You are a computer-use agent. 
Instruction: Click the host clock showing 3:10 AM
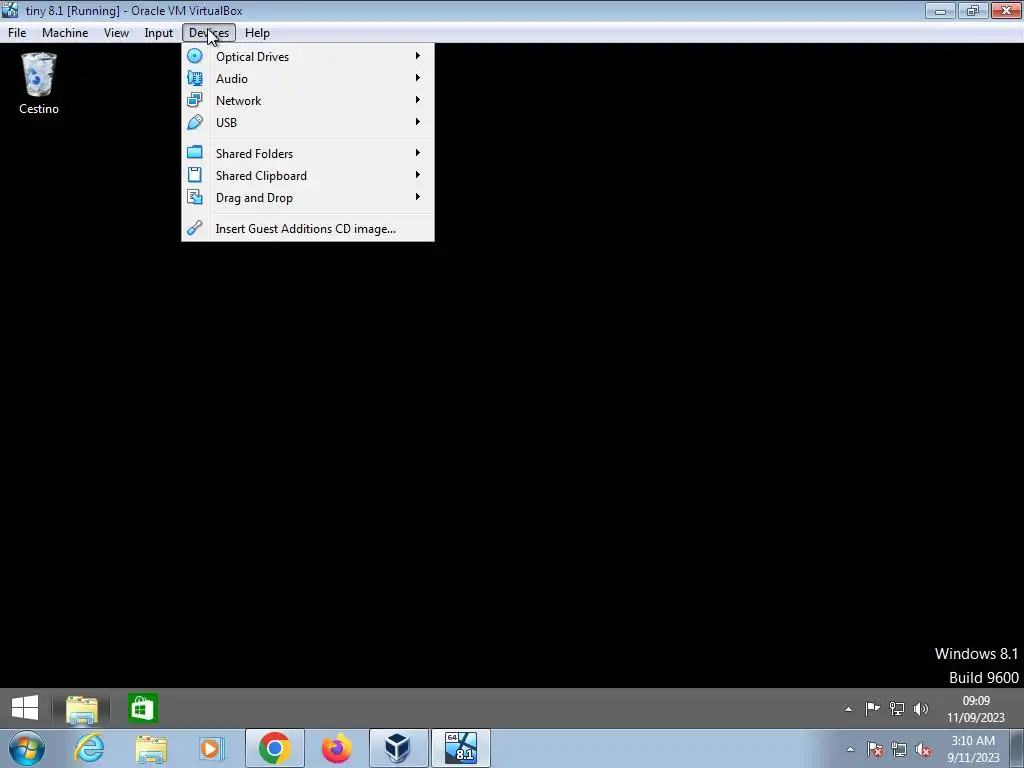coord(973,749)
